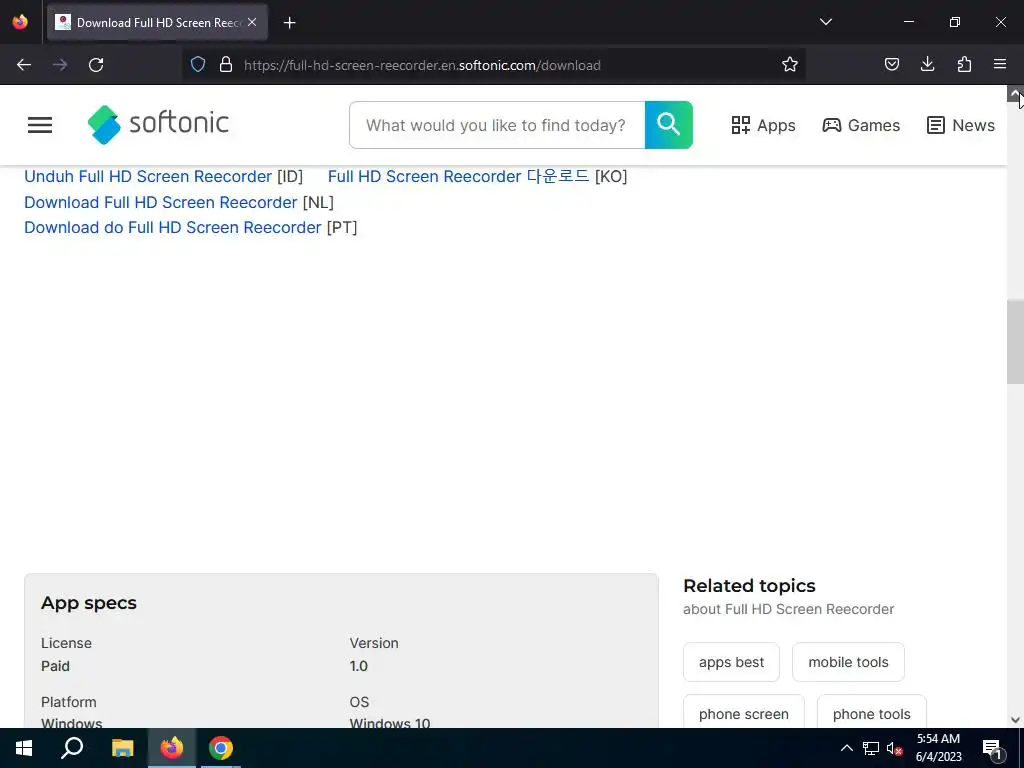Open the Games section
Image resolution: width=1024 pixels, height=768 pixels.
pos(861,125)
